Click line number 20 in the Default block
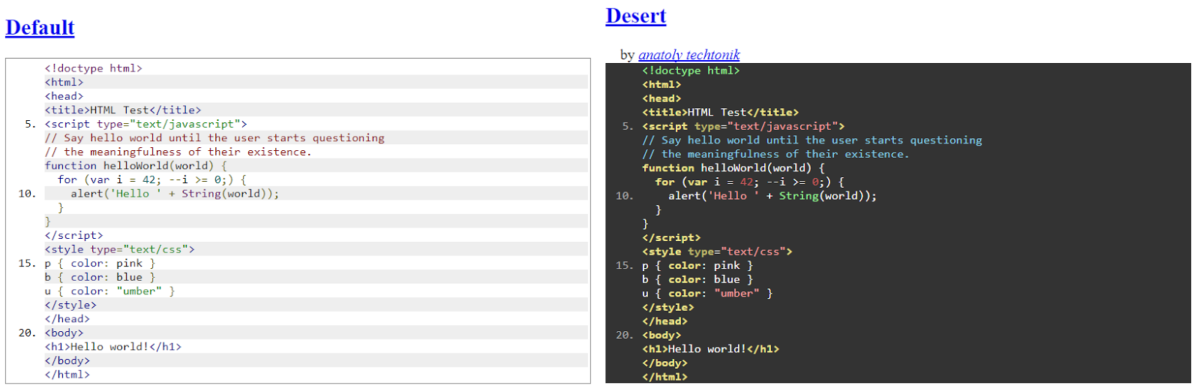The image size is (1200, 392). (27, 333)
